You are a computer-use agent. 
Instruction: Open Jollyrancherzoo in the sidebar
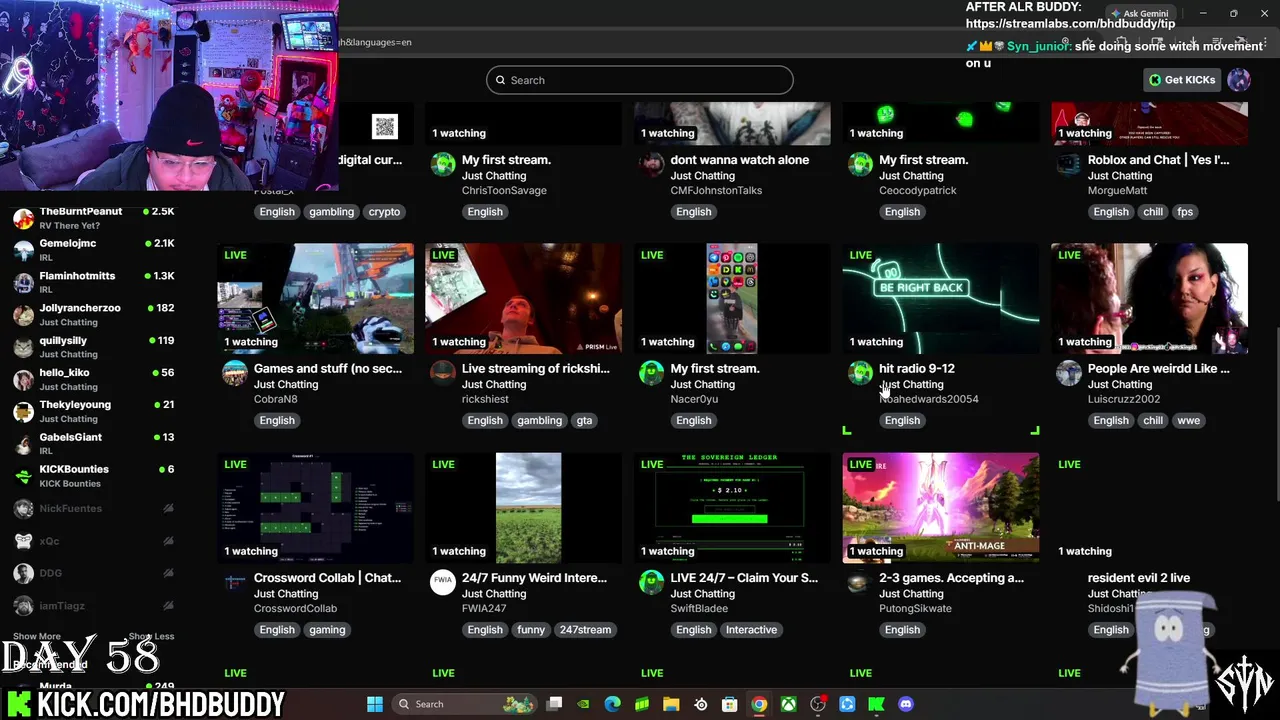point(94,314)
